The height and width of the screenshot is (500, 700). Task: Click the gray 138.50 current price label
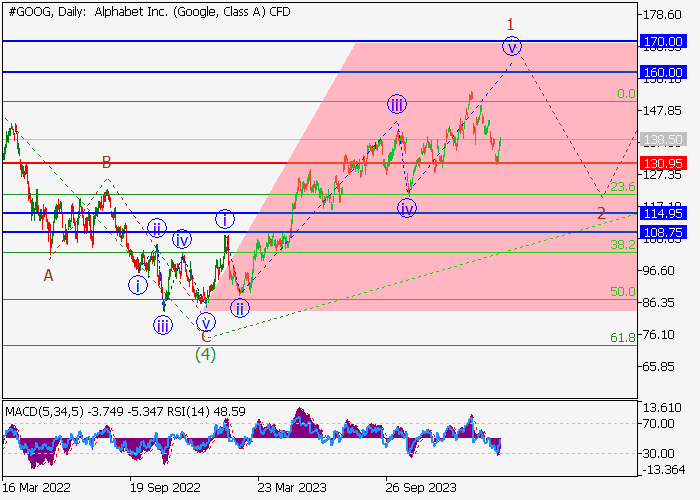[663, 140]
